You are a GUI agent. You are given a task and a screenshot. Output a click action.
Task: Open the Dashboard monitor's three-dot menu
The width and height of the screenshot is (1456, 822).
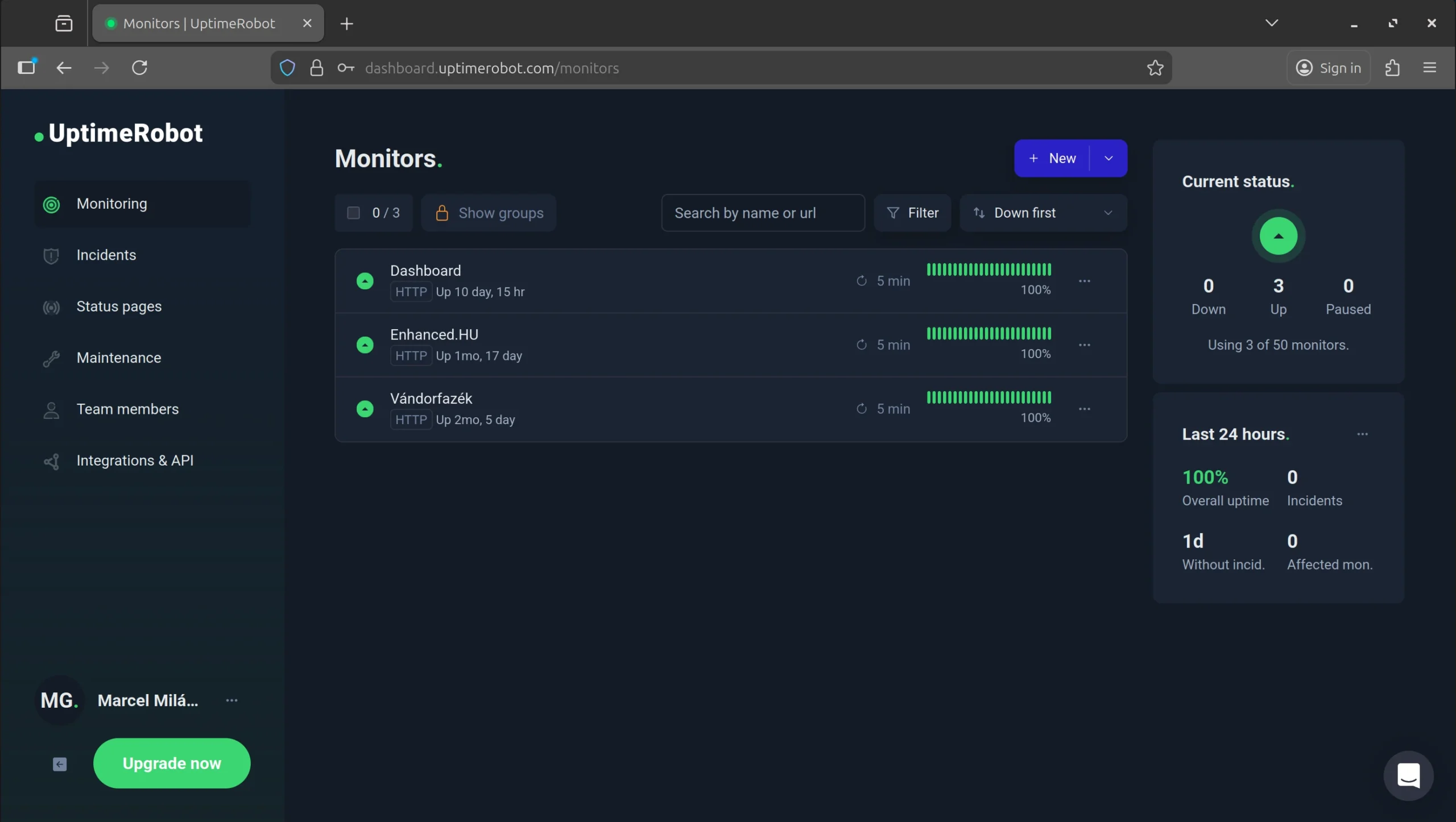[1084, 281]
